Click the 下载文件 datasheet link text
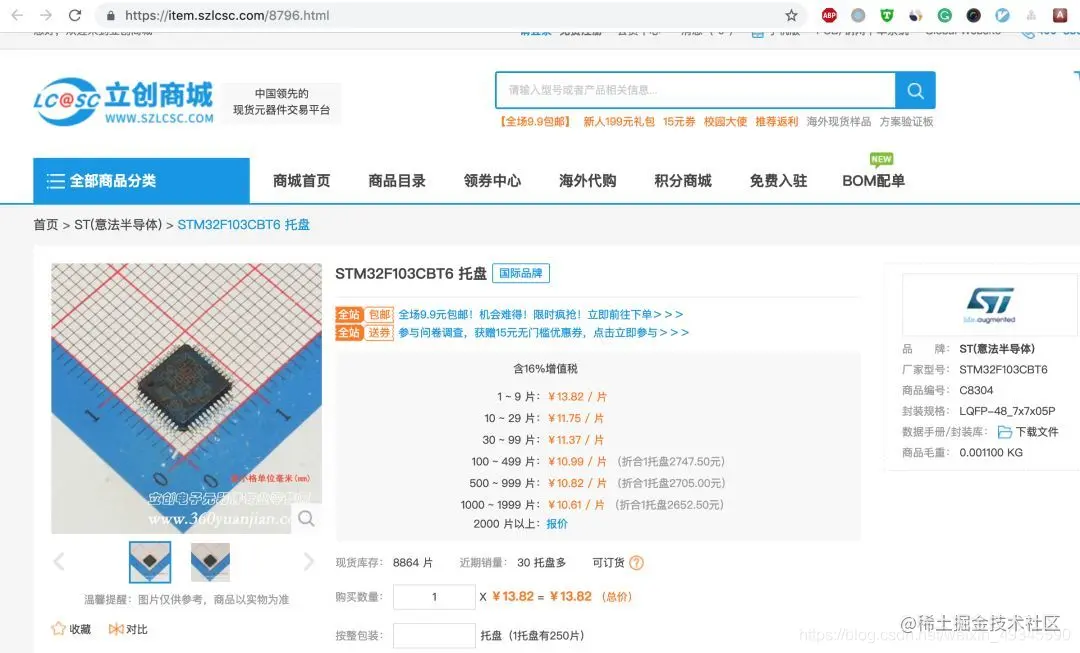Image resolution: width=1080 pixels, height=653 pixels. click(1037, 432)
